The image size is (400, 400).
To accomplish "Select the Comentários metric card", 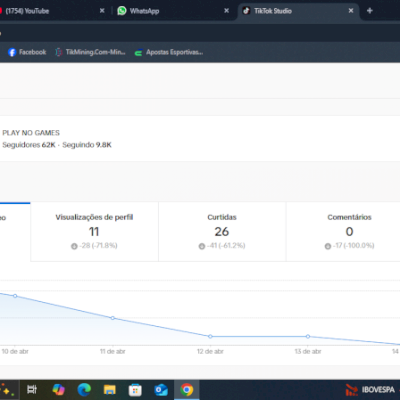I will tap(343, 231).
